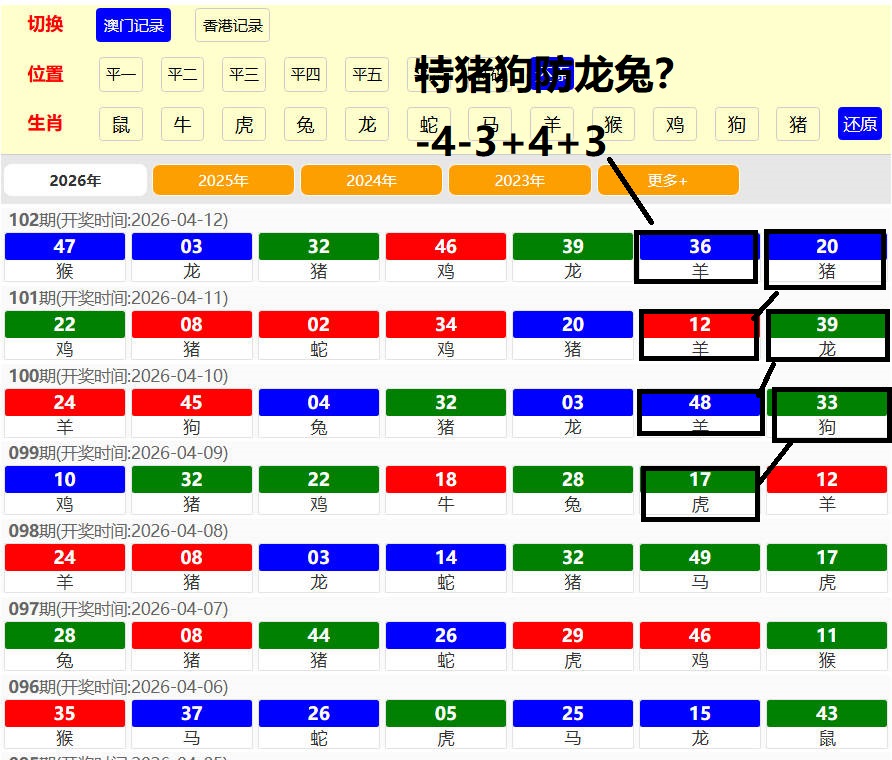The width and height of the screenshot is (892, 760).
Task: Select the 澳门记录 button
Action: [134, 26]
